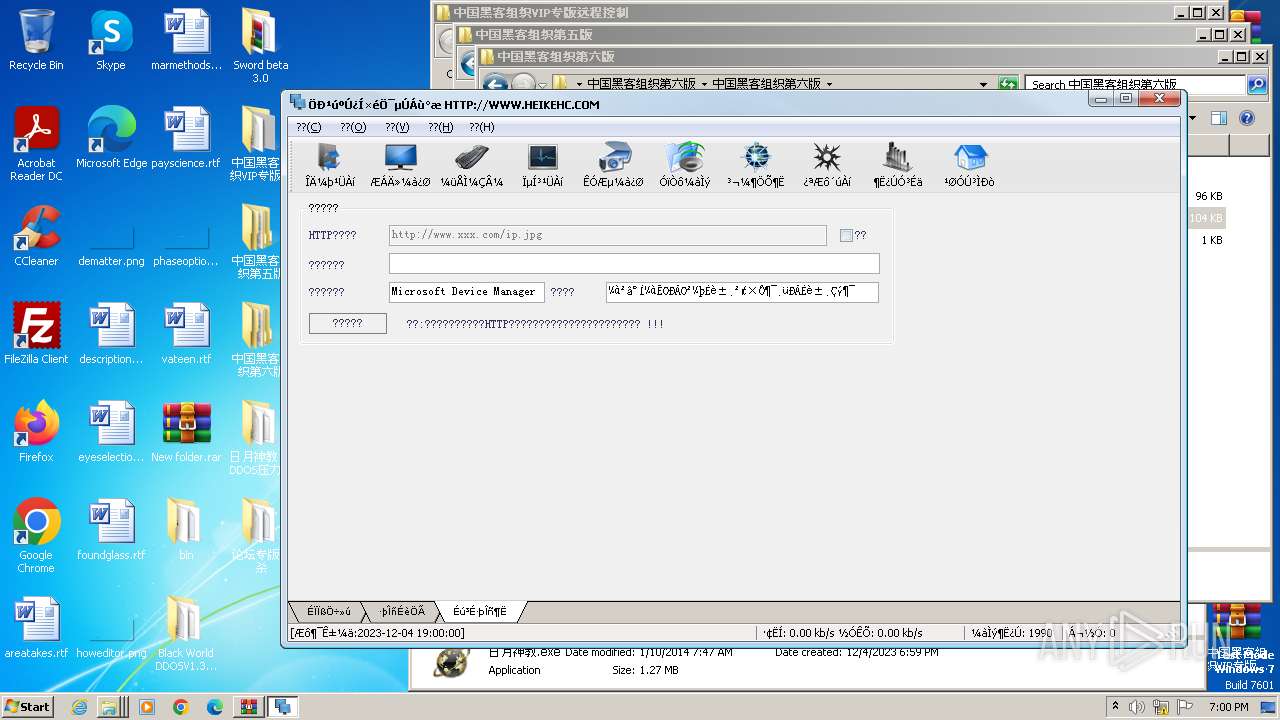Viewport: 1280px width, 720px height.
Task: Click the blue house toolbar icon
Action: [x=970, y=165]
